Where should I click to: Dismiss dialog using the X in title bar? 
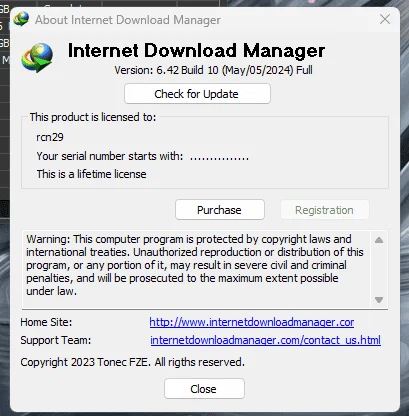385,19
